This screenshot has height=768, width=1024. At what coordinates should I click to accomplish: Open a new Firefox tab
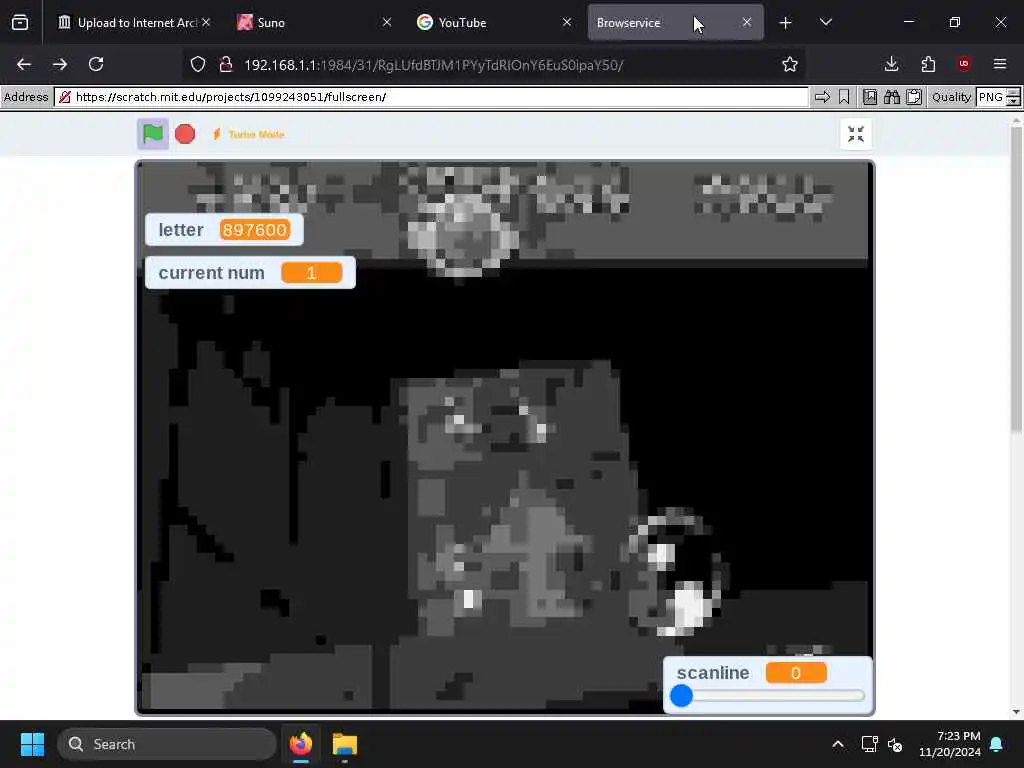[786, 23]
